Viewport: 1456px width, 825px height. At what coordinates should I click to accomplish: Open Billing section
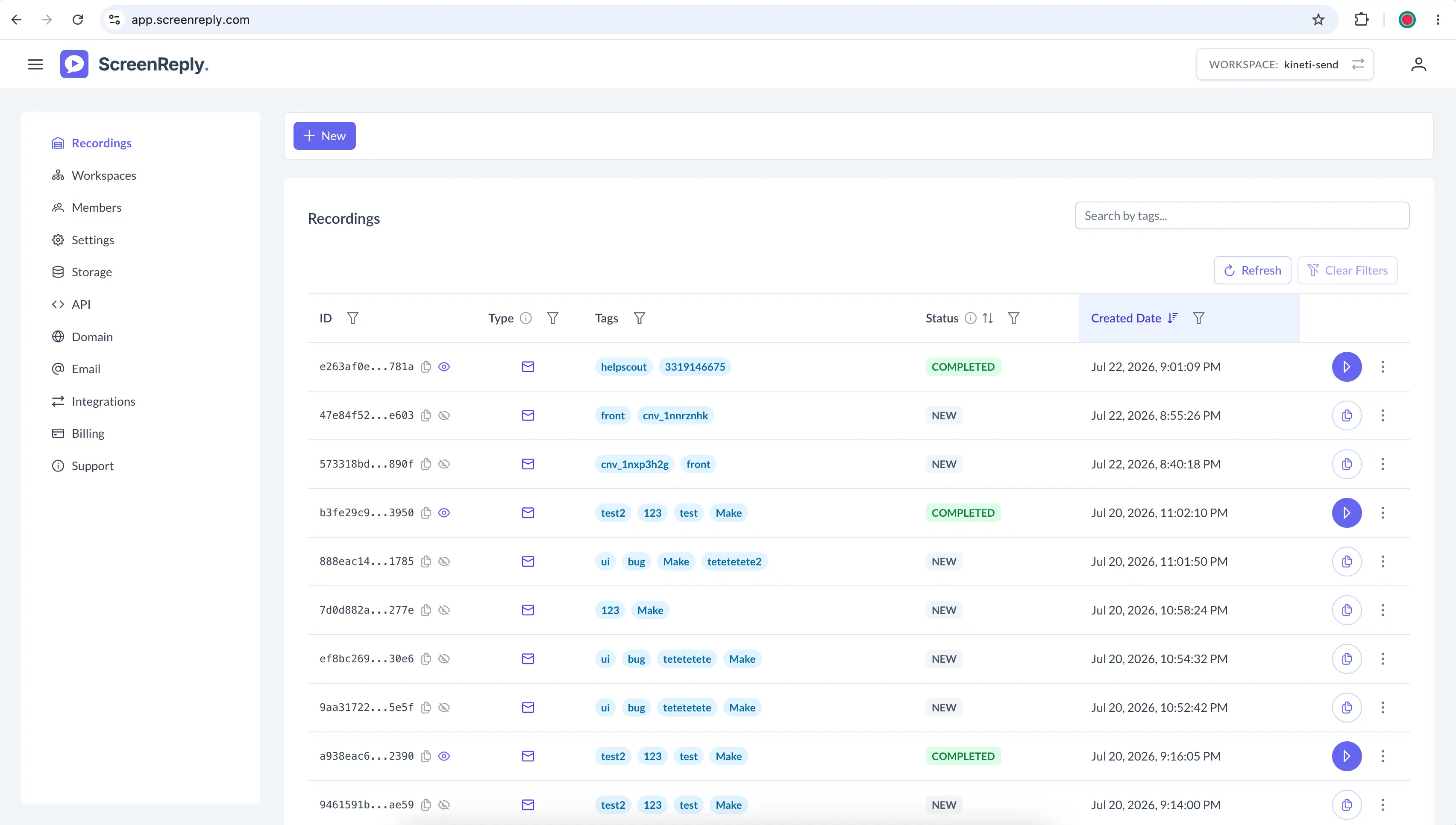(x=78, y=433)
